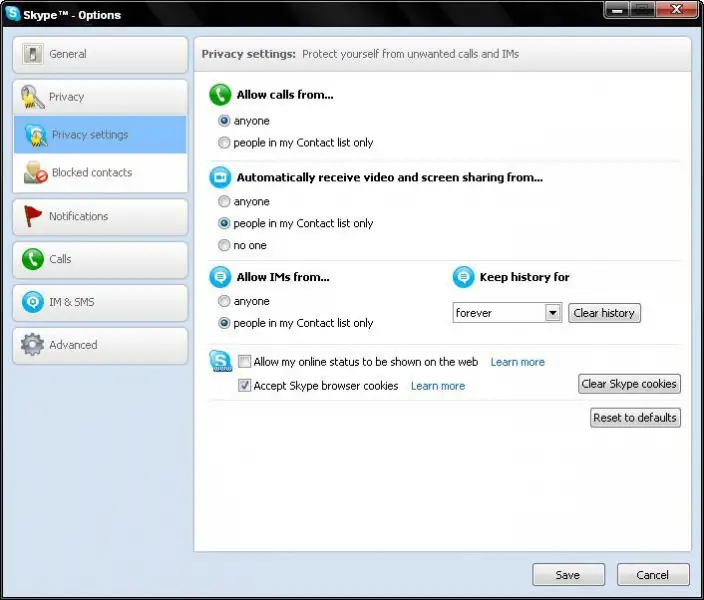704x600 pixels.
Task: Cancel the options dialog
Action: (653, 575)
